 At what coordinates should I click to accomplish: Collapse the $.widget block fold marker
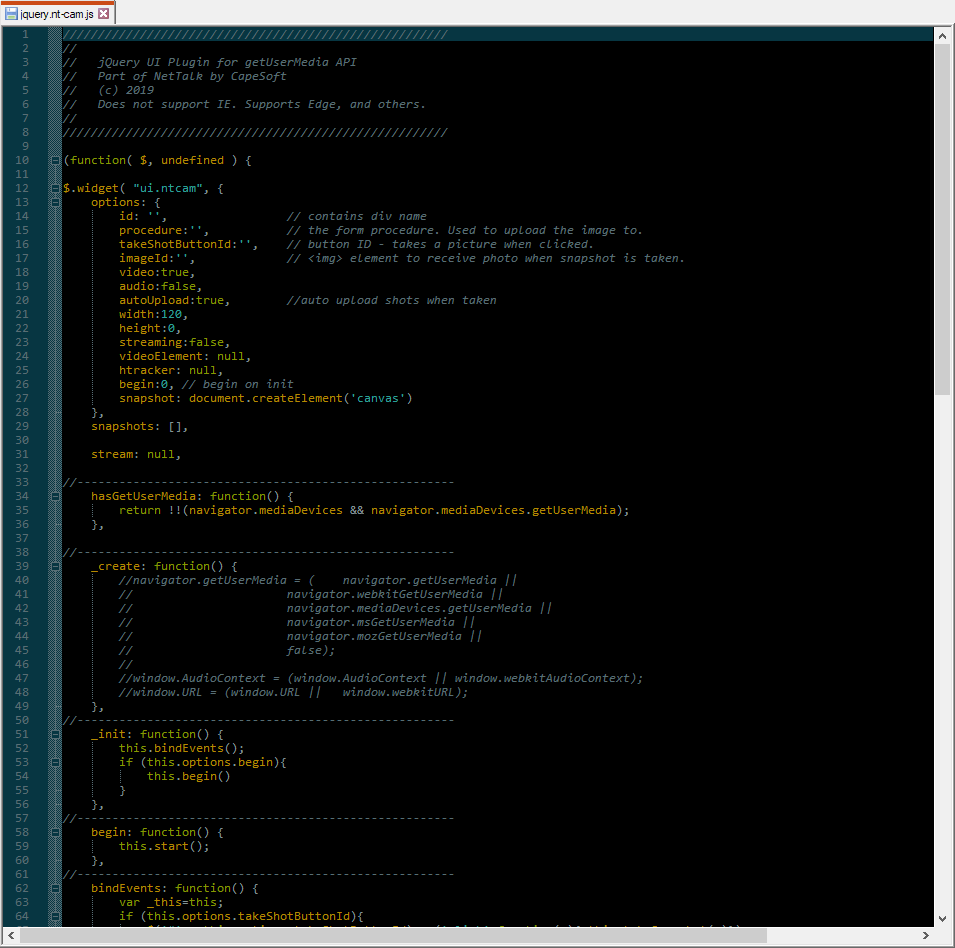pyautogui.click(x=55, y=188)
